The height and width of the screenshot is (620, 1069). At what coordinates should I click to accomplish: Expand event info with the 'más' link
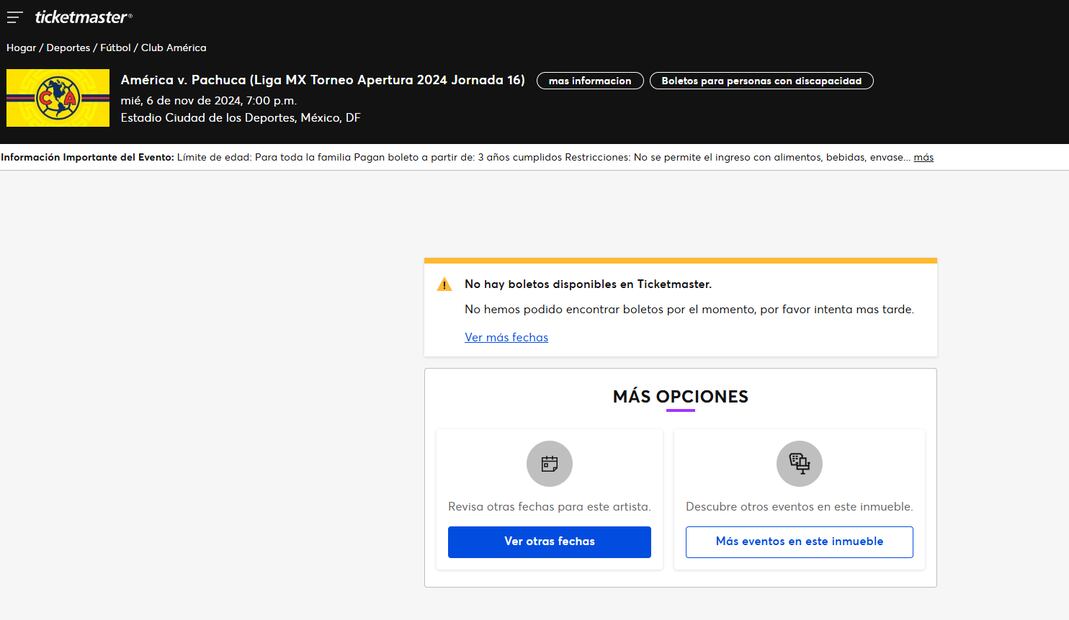click(923, 157)
